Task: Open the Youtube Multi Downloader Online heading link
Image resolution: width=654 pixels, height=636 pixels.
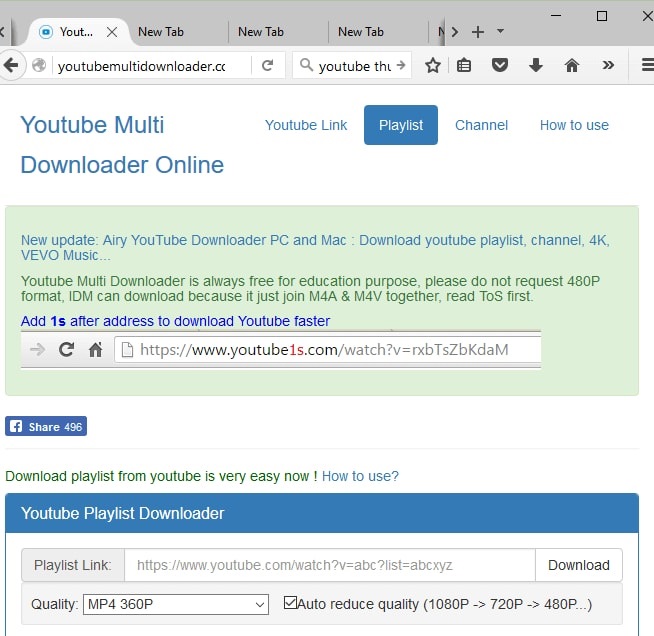Action: coord(122,145)
